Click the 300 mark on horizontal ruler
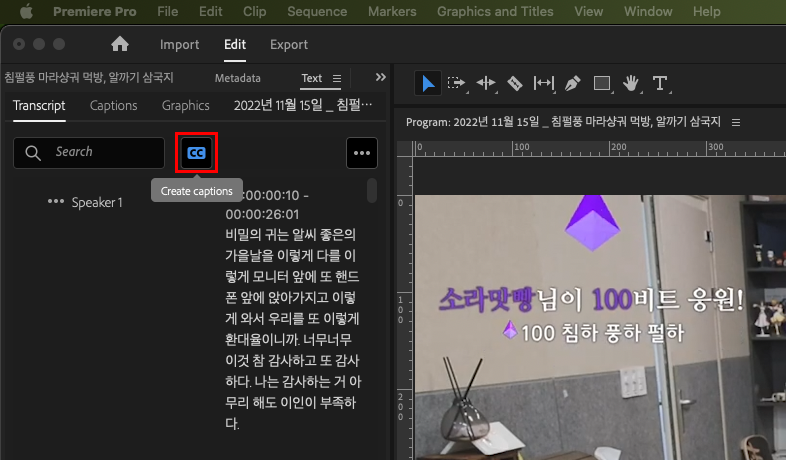Image resolution: width=786 pixels, height=460 pixels. (x=715, y=147)
